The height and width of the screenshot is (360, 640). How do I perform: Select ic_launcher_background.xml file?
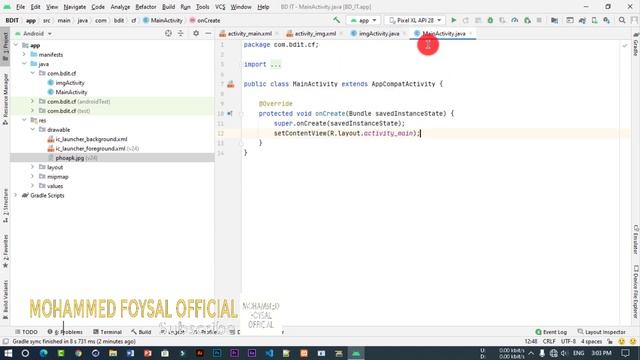(91, 139)
